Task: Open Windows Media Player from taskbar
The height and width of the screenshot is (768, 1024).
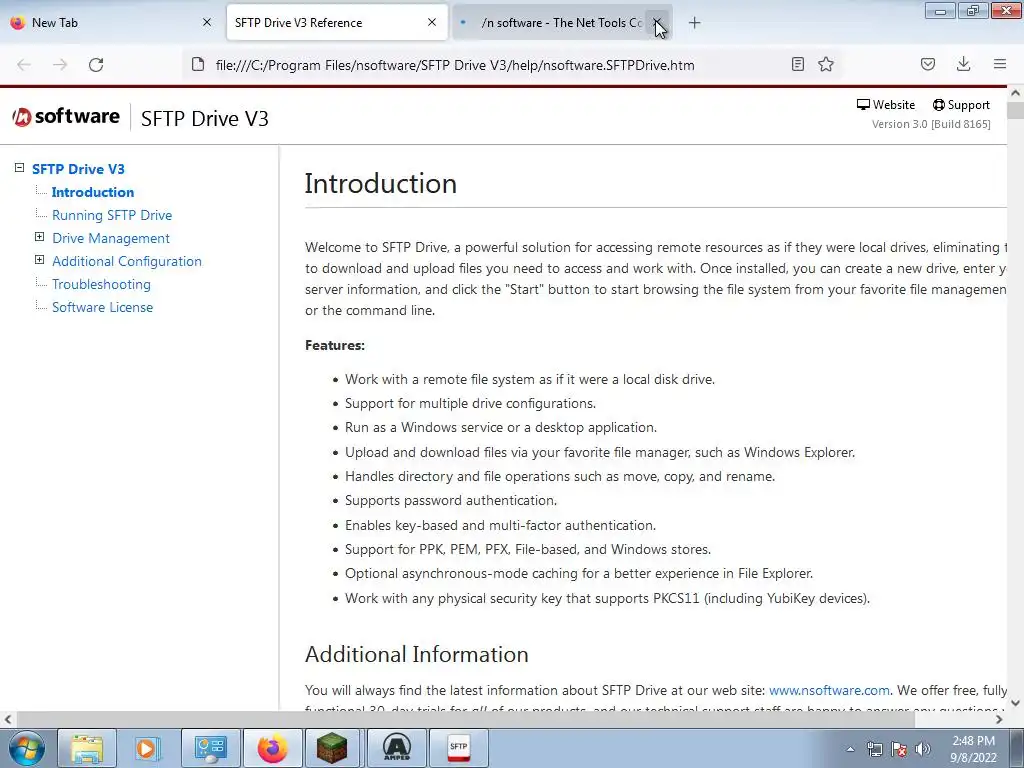Action: (x=148, y=748)
